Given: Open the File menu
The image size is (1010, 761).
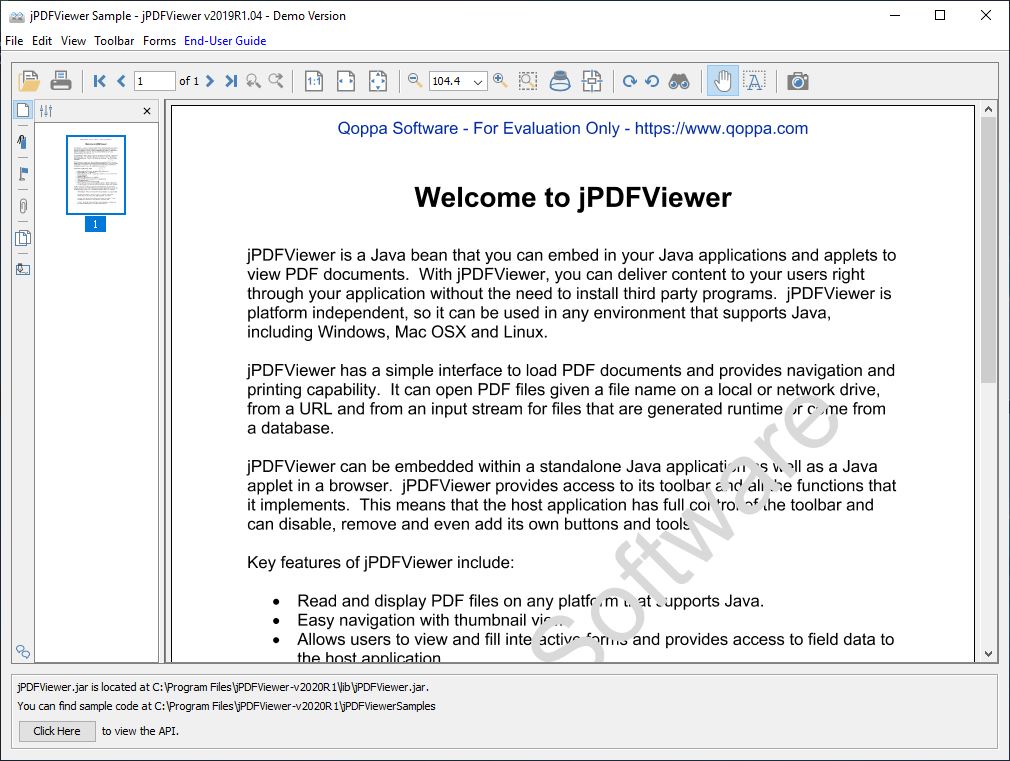Looking at the screenshot, I should coord(14,41).
